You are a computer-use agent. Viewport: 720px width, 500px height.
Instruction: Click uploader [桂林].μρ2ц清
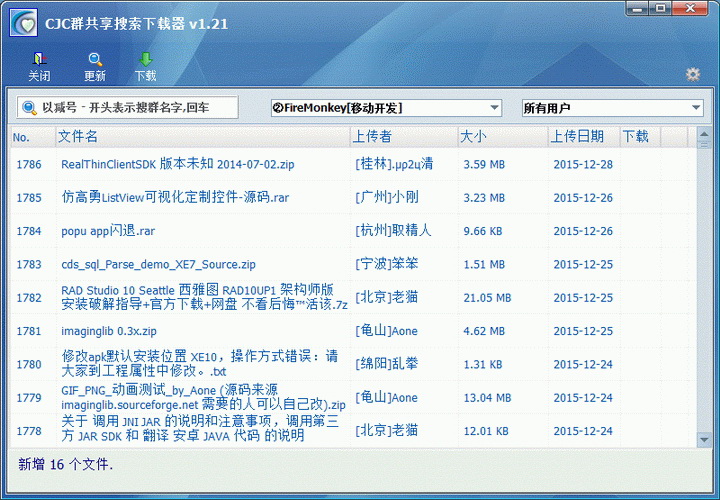click(x=394, y=164)
